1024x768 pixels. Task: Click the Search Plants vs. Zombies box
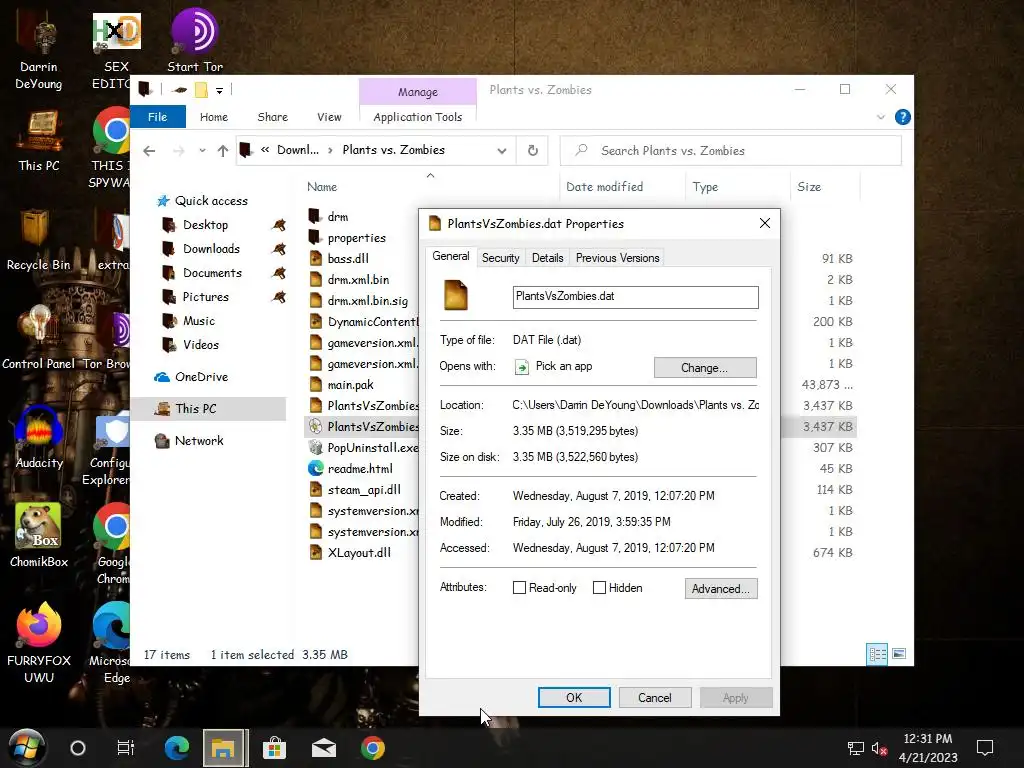point(731,151)
